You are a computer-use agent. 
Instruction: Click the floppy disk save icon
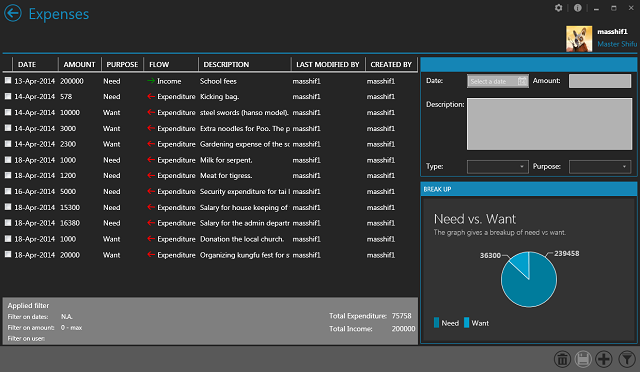pos(583,359)
